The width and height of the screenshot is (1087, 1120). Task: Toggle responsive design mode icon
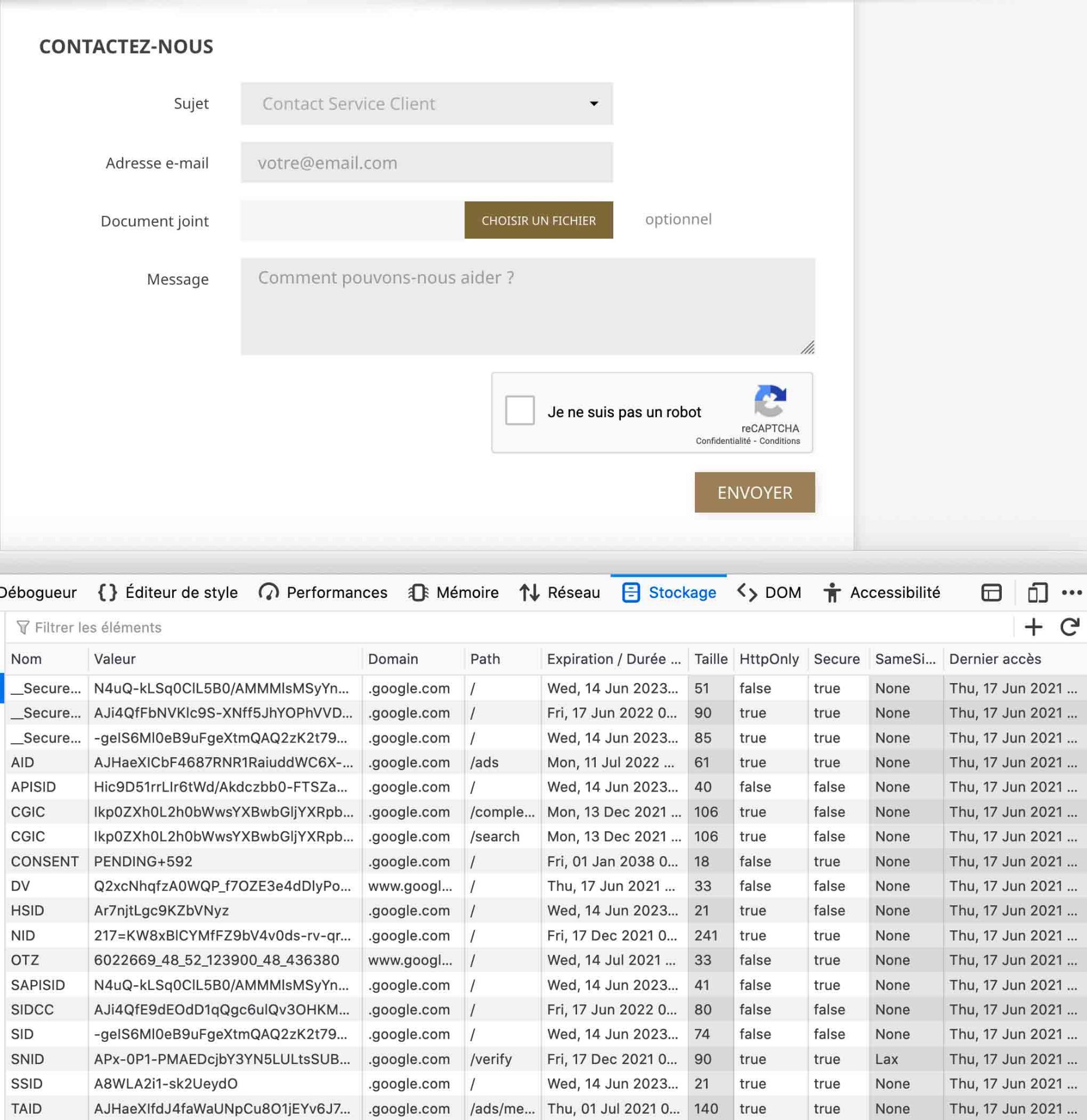(1037, 593)
